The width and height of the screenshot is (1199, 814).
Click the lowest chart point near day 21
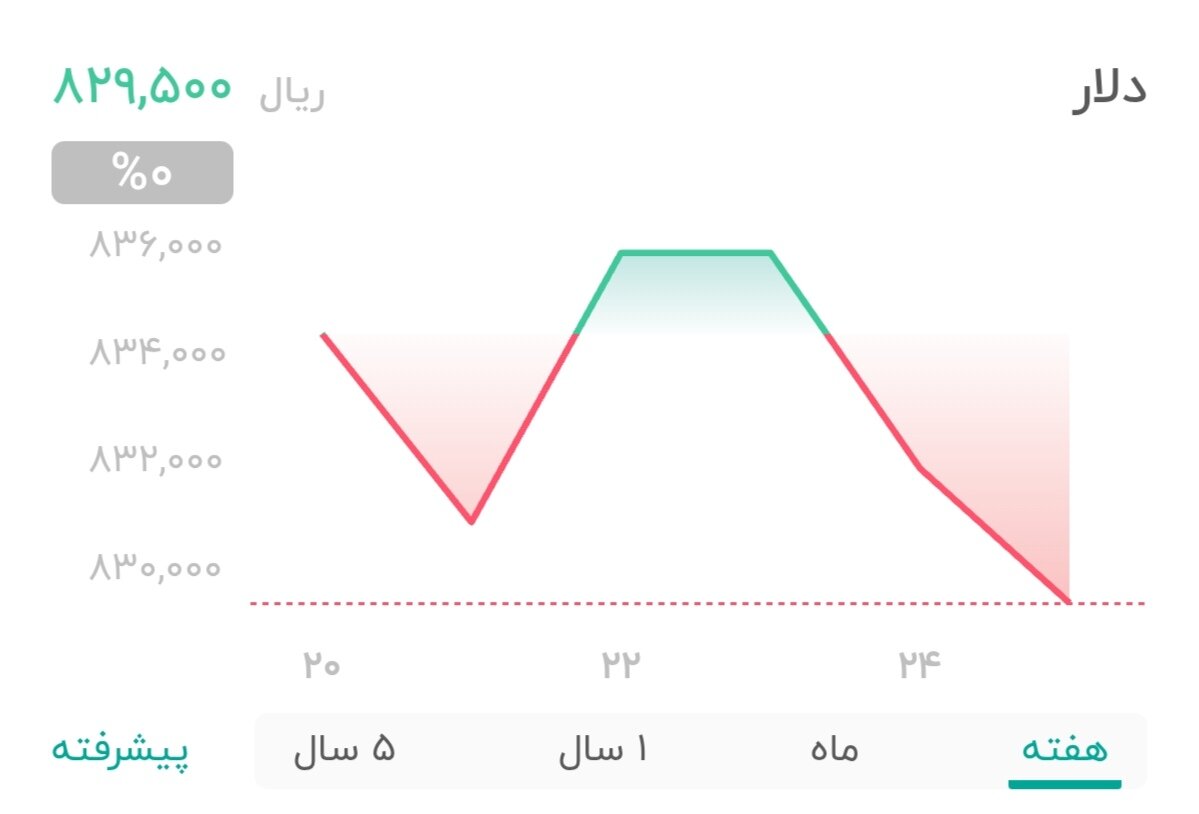pyautogui.click(x=472, y=521)
